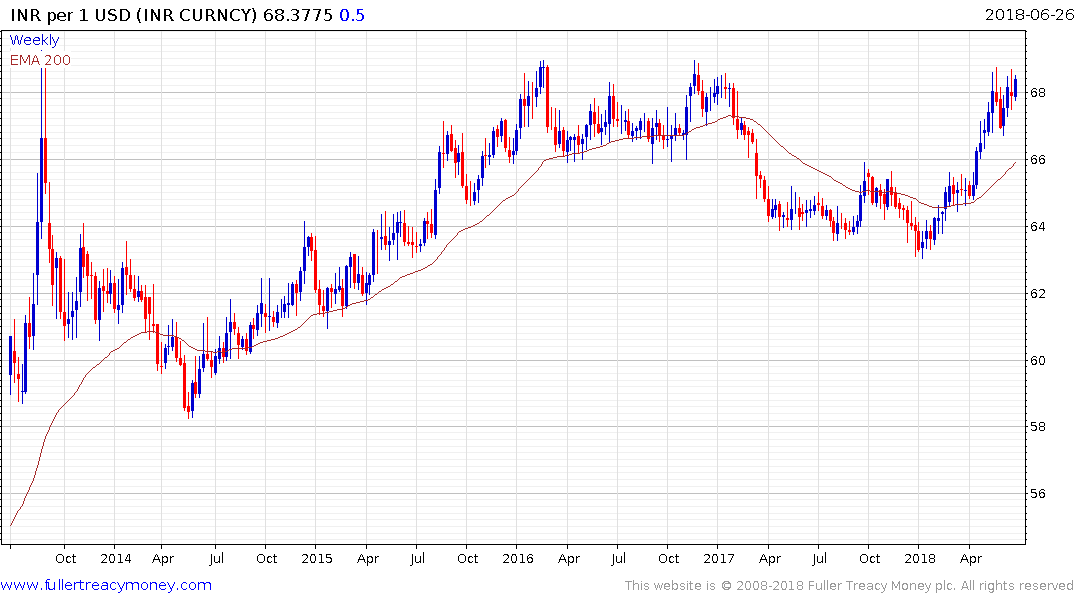Open the www.fullertreacymoney.com link
Screen dimensions: 1075x600
coord(106,585)
